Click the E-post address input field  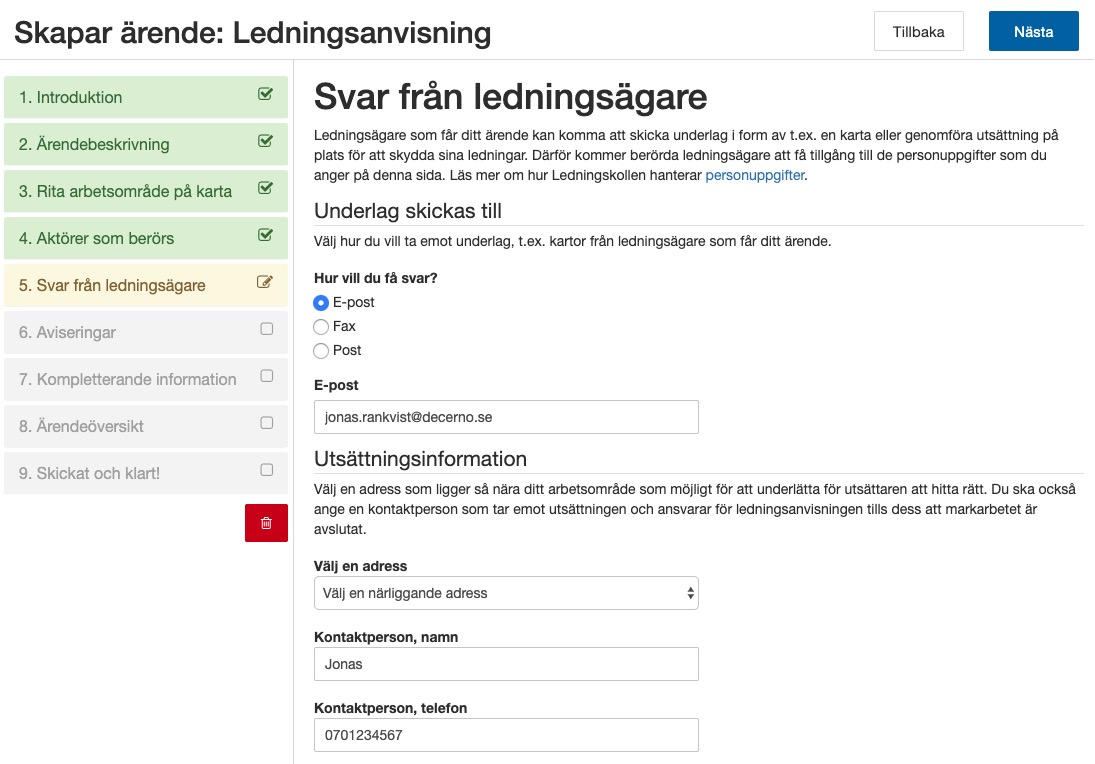[x=506, y=417]
